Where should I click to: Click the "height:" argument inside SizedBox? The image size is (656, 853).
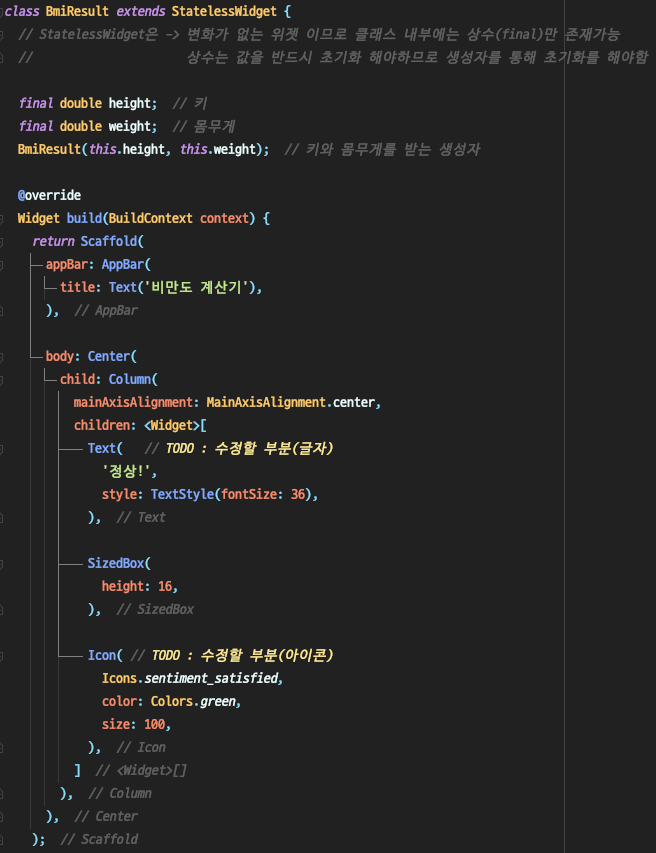click(x=126, y=586)
